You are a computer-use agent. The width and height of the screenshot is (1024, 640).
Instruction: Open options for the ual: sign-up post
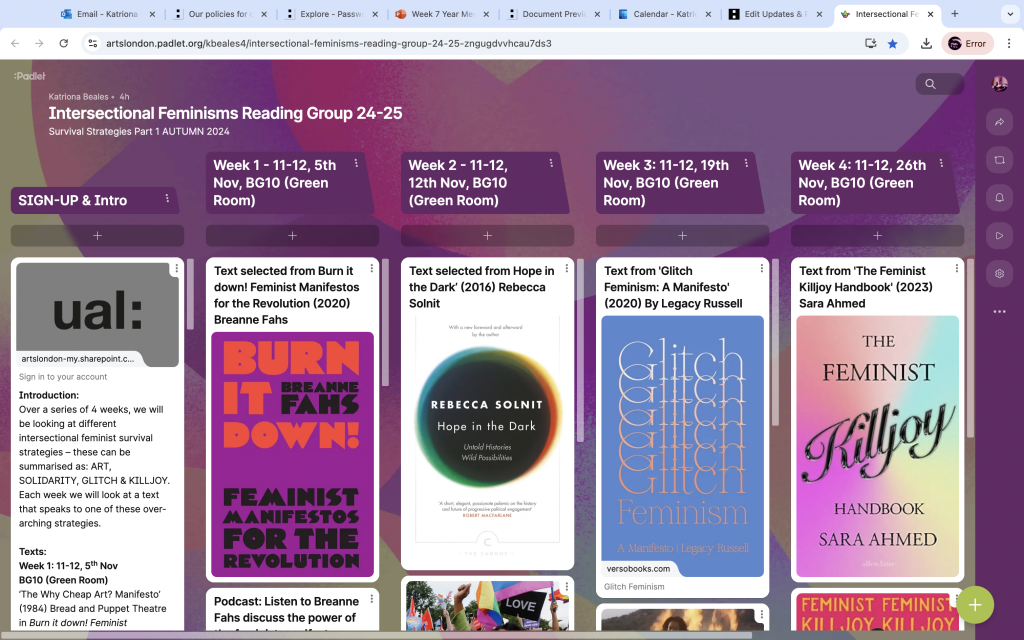coord(176,268)
